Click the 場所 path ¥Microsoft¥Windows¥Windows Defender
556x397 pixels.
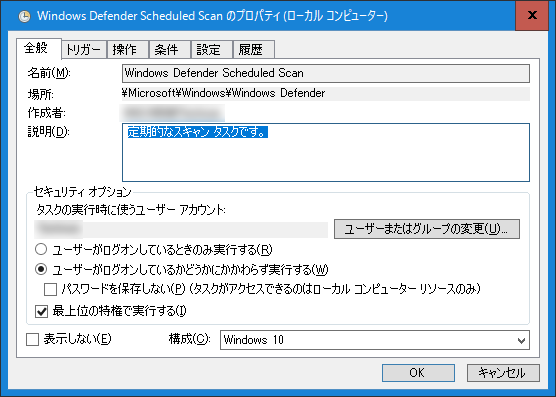click(223, 93)
